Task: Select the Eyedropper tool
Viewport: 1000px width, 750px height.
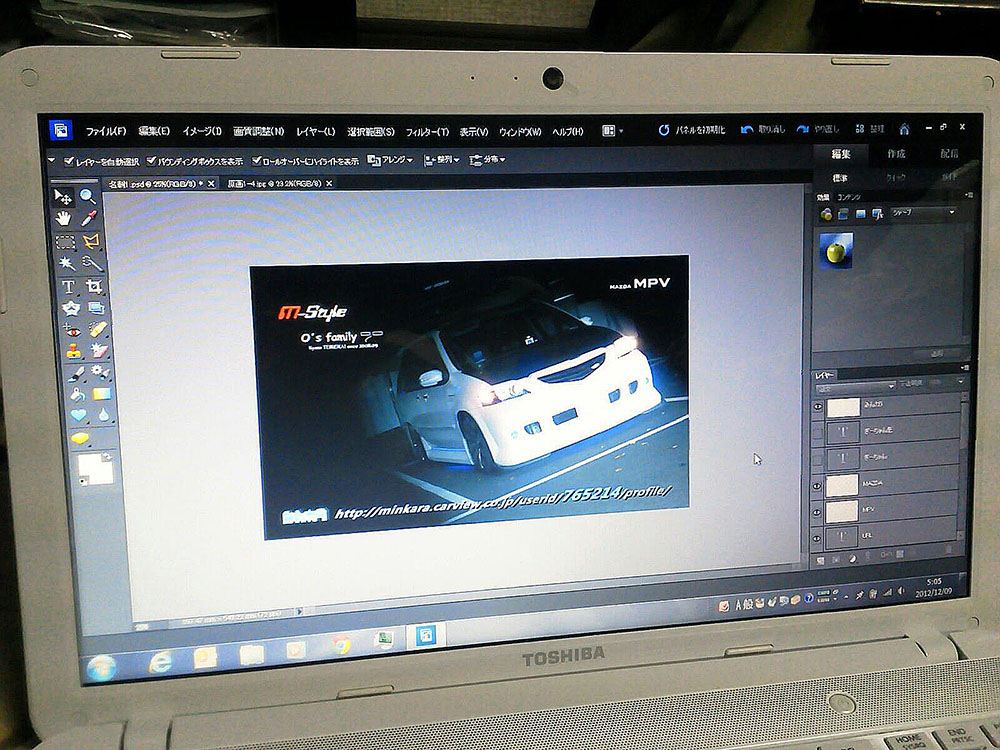Action: click(89, 219)
